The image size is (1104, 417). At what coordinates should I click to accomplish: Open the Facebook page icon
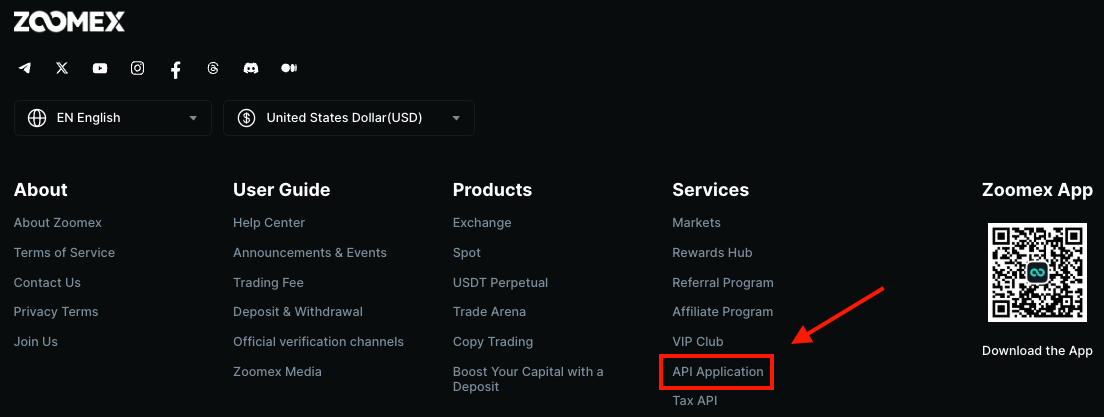pos(176,69)
